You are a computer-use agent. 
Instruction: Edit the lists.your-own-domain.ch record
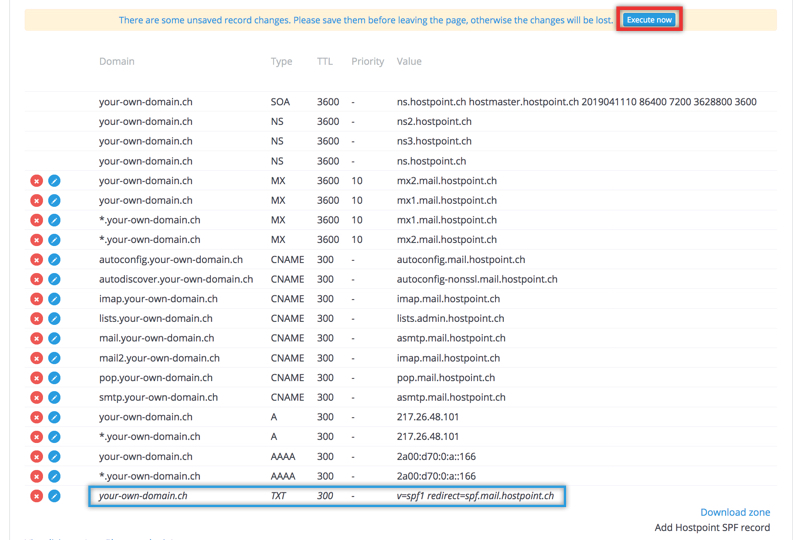(x=54, y=319)
